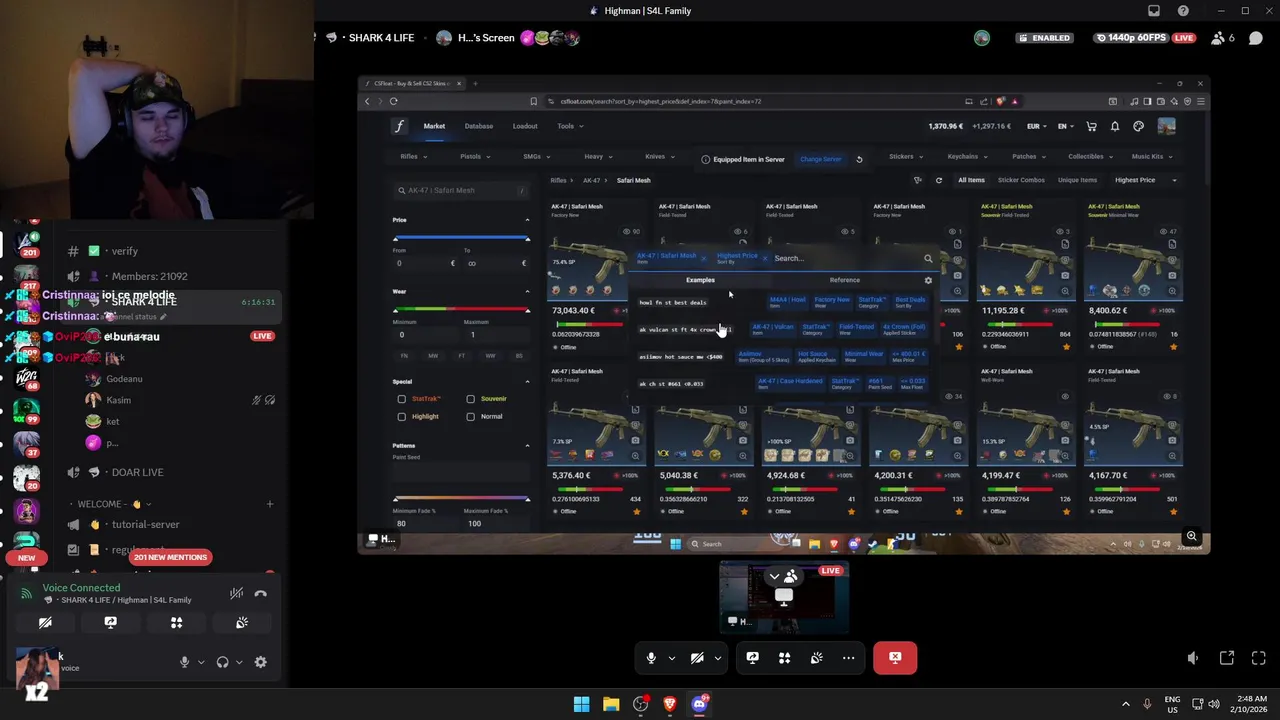Open soundboard icon in call controls
Viewport: 1280px width, 720px height.
point(816,658)
